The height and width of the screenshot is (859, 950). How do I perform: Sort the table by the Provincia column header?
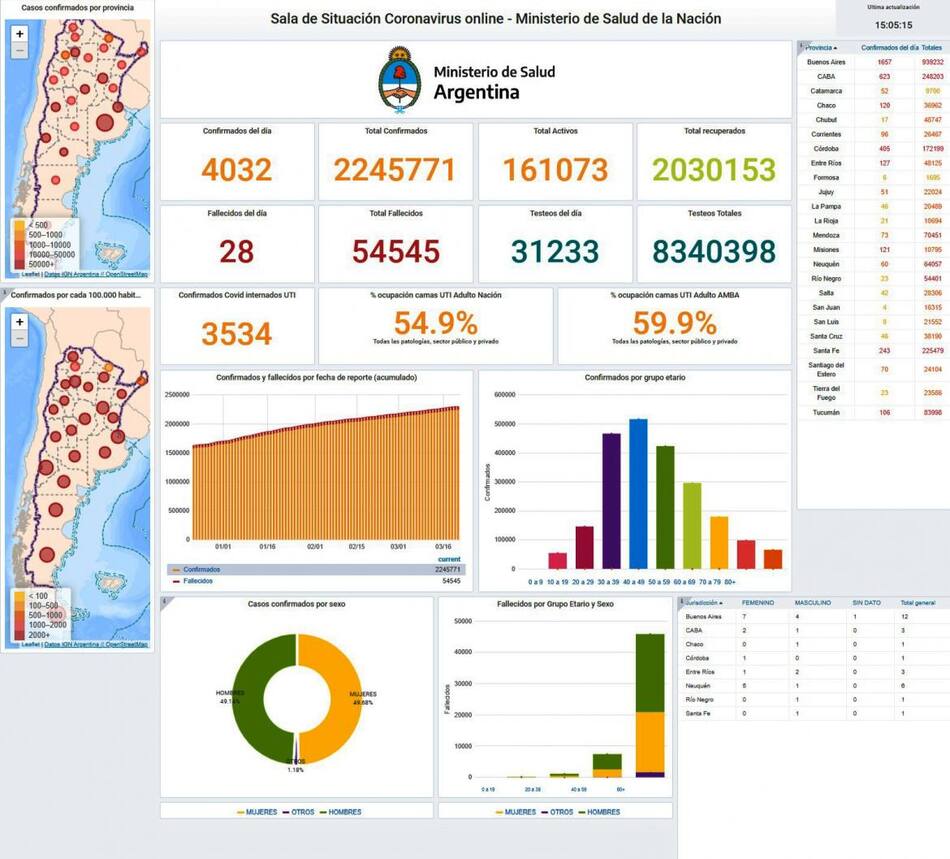[x=820, y=48]
